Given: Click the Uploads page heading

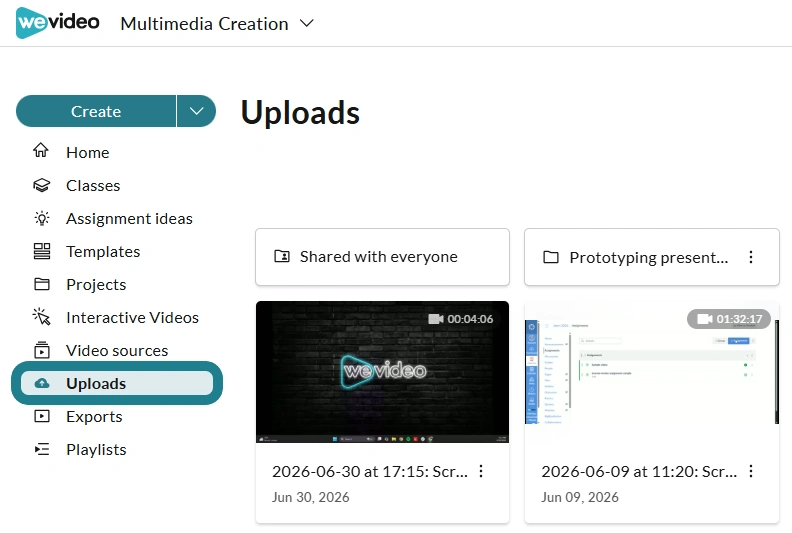Looking at the screenshot, I should [x=300, y=112].
